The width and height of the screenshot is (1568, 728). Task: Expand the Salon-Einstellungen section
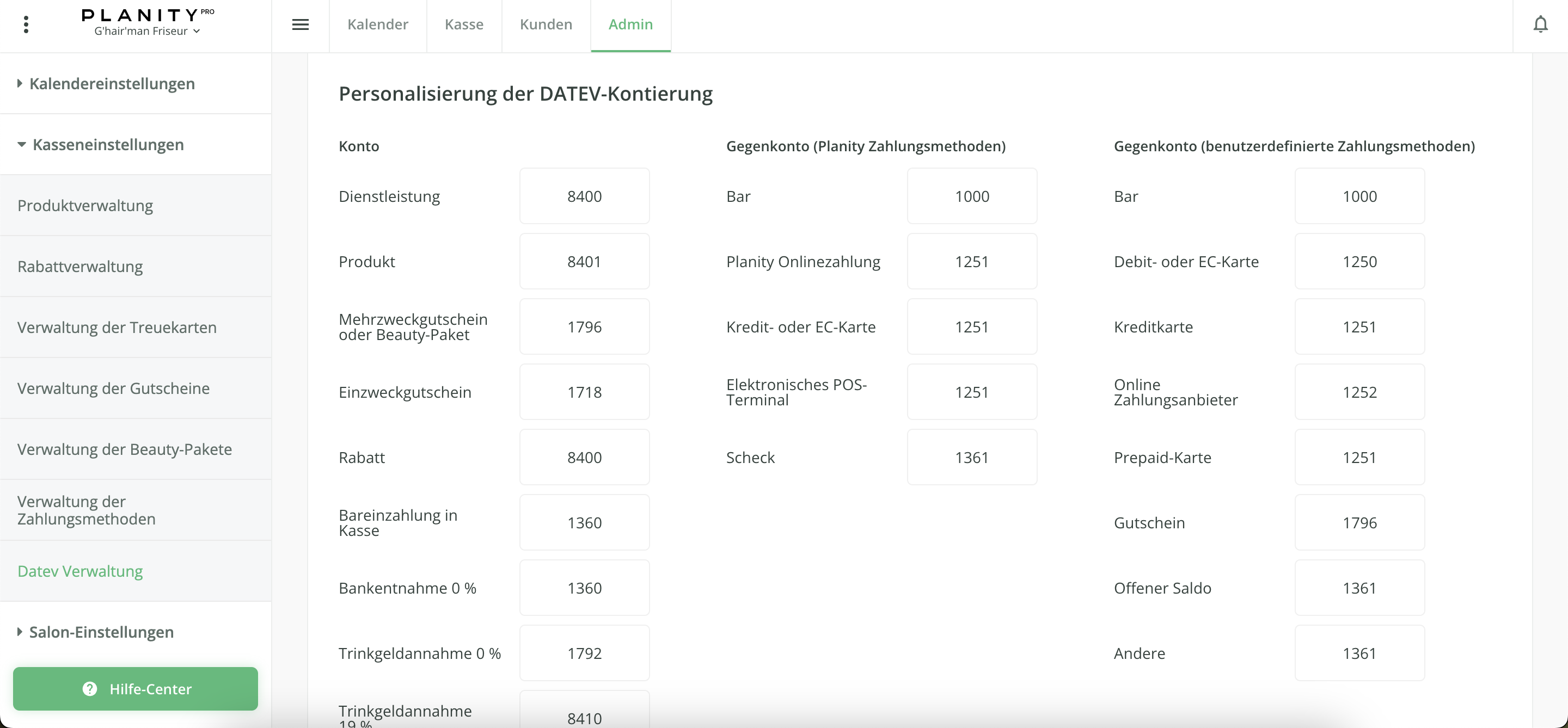101,632
